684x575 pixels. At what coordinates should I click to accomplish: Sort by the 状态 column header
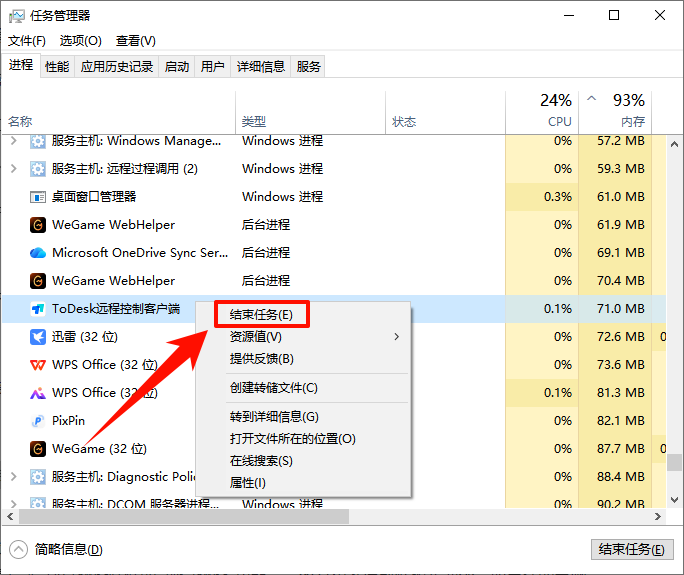[x=404, y=122]
